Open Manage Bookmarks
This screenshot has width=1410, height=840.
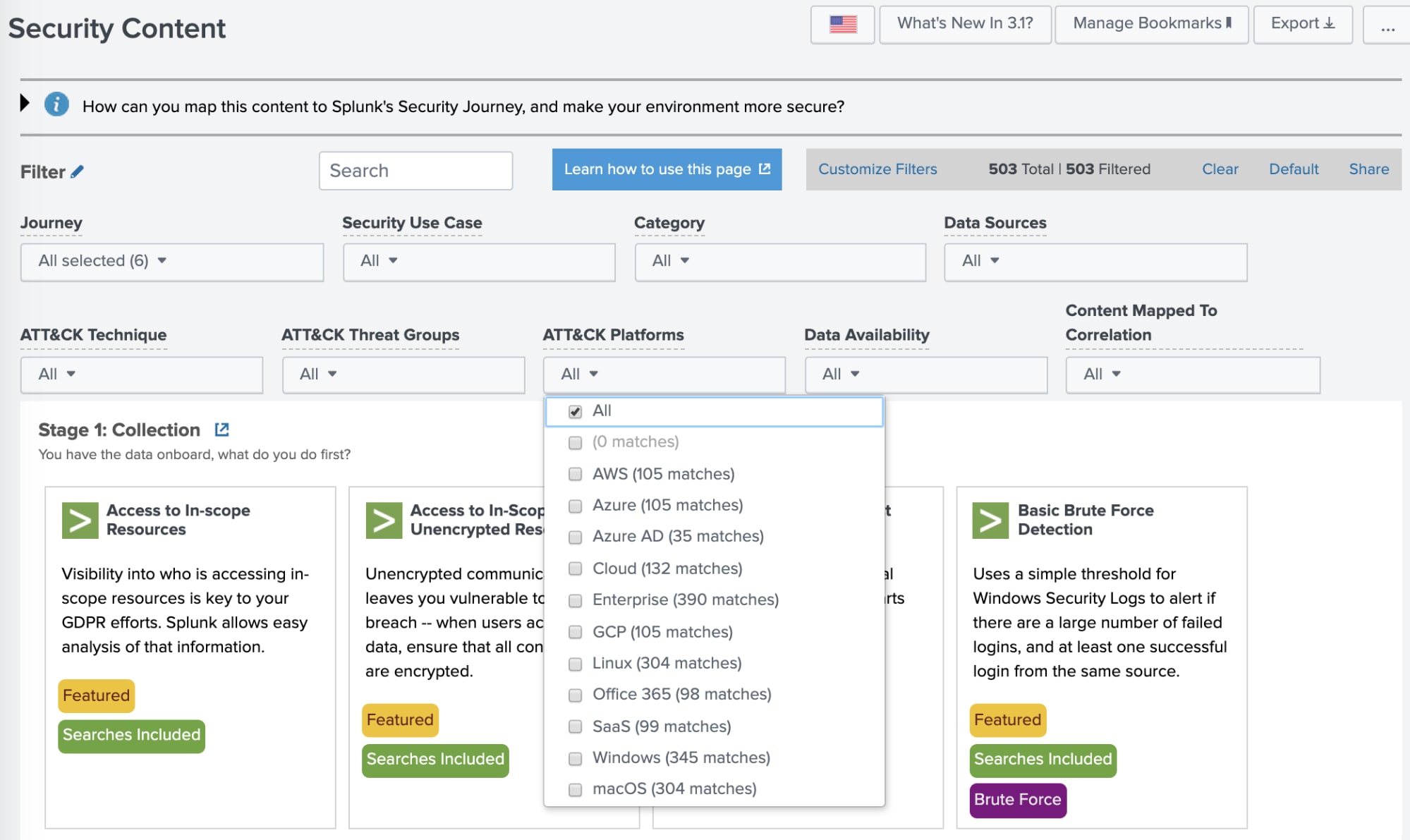(x=1152, y=25)
